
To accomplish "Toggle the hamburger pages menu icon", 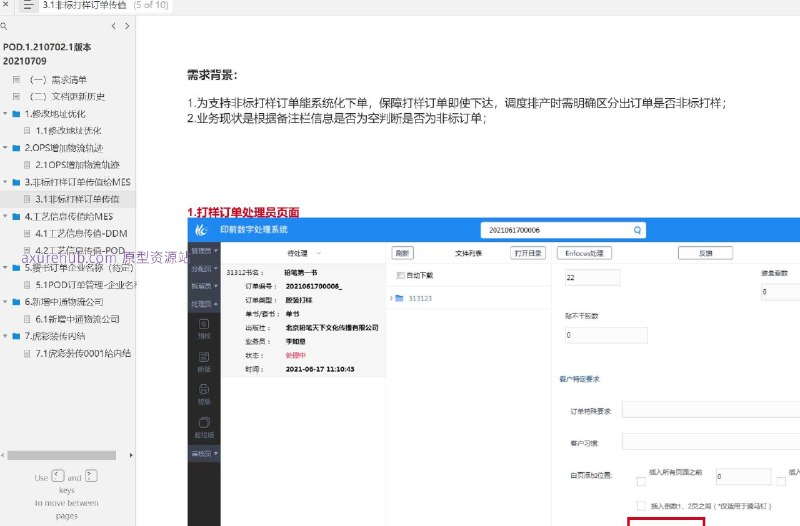I will click(x=28, y=5).
